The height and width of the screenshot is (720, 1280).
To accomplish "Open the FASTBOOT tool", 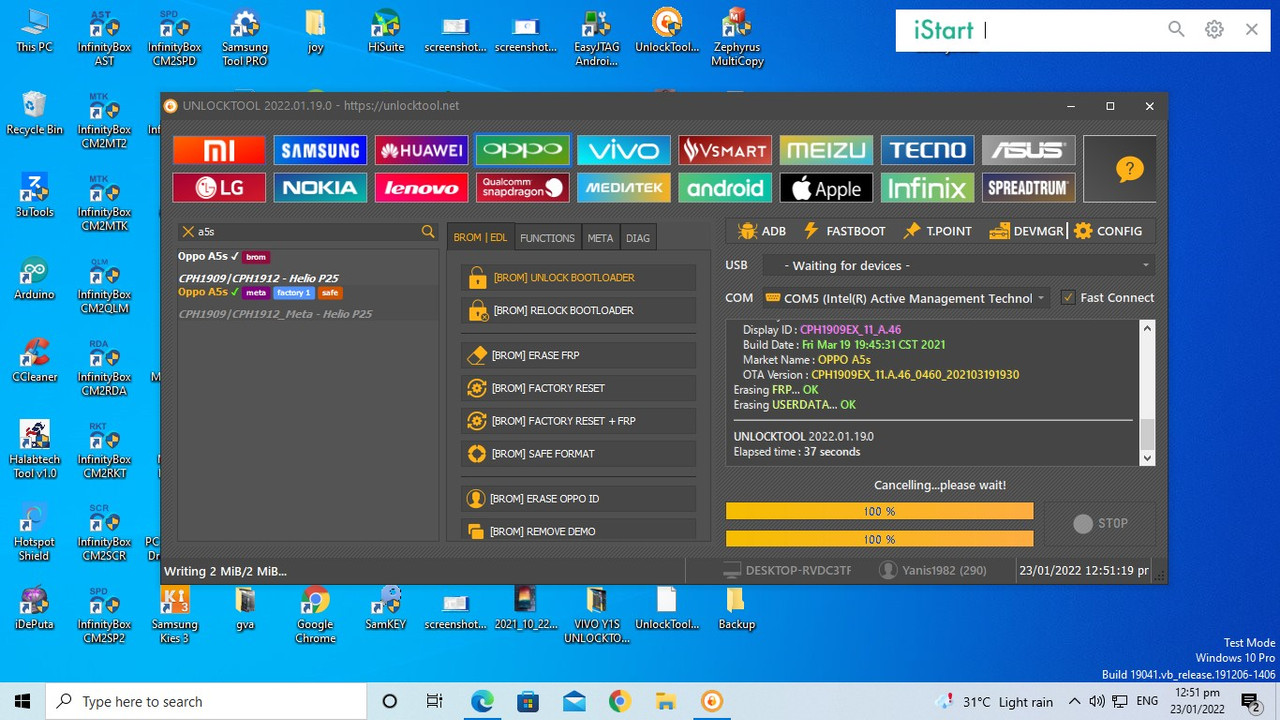I will [x=844, y=231].
